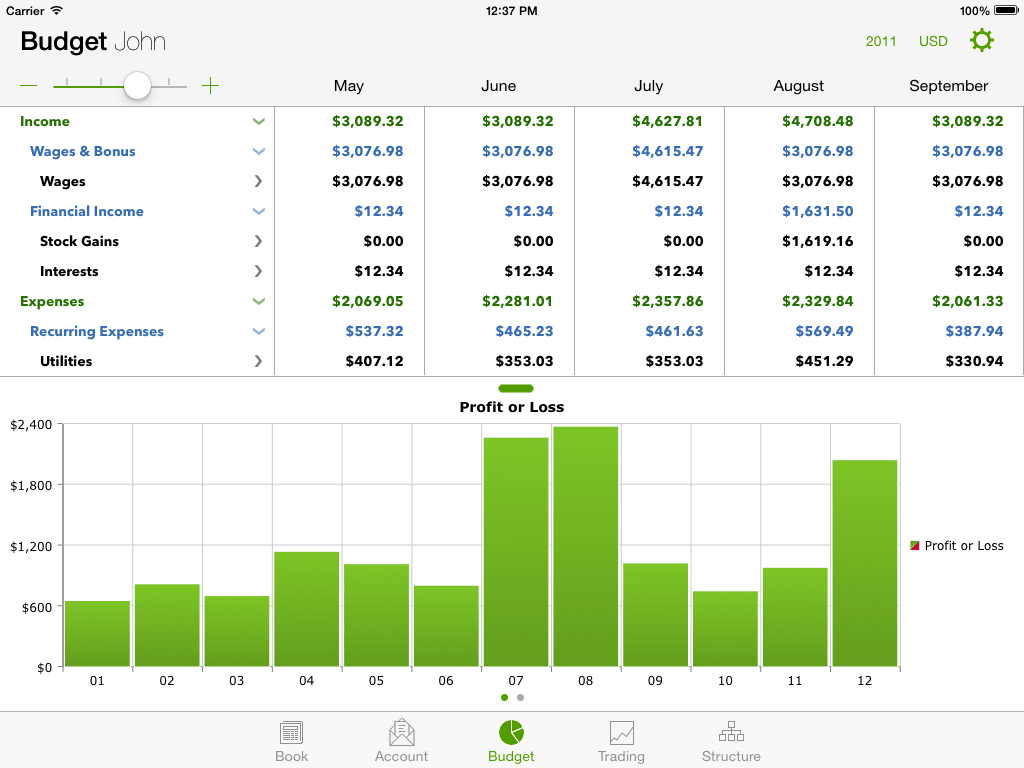Open the Trading chart icon

[621, 733]
